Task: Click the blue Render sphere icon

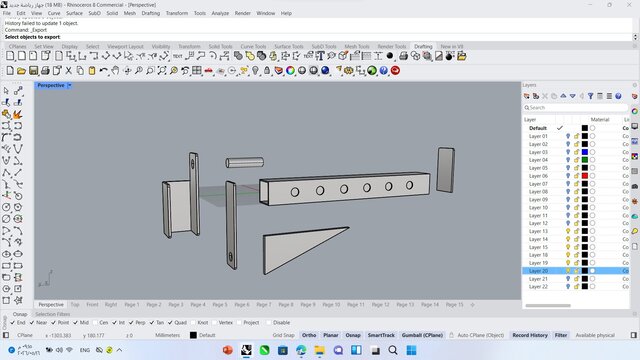Action: pos(325,71)
